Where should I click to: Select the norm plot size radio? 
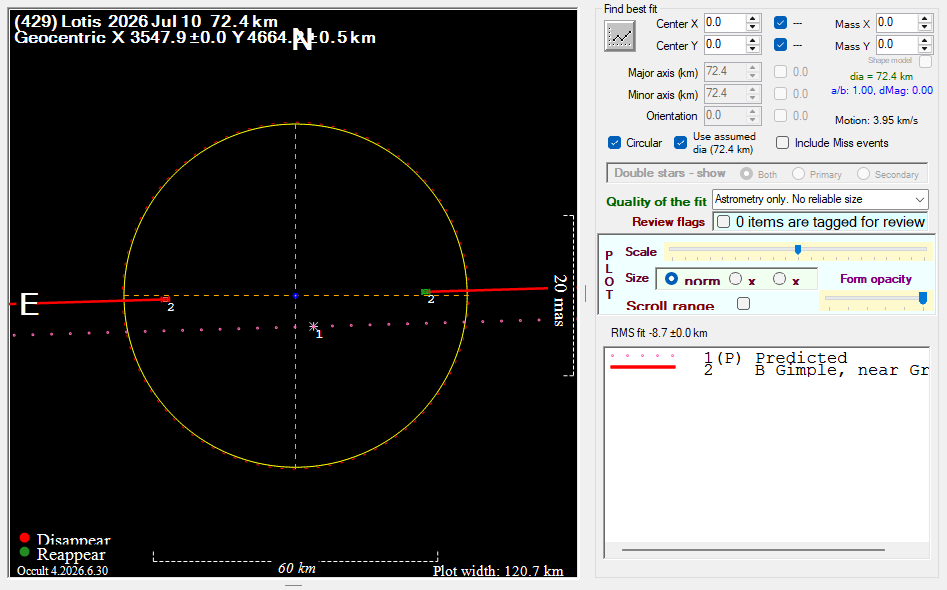[671, 279]
